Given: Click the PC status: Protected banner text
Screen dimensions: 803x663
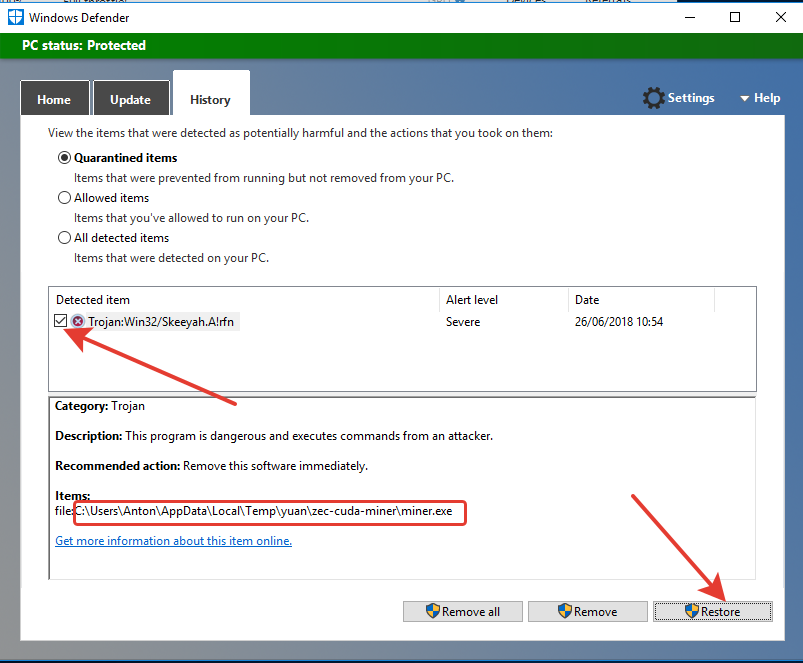Looking at the screenshot, I should coord(84,46).
